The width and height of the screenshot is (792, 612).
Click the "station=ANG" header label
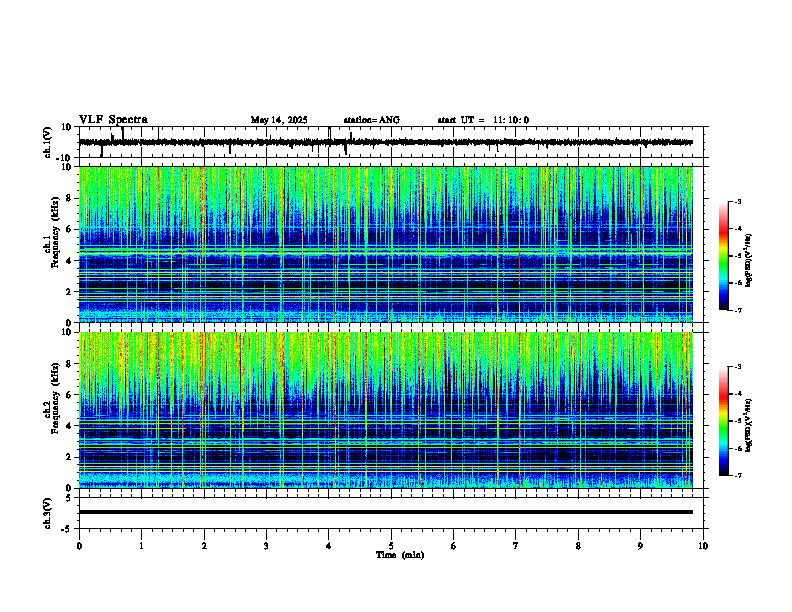(372, 120)
